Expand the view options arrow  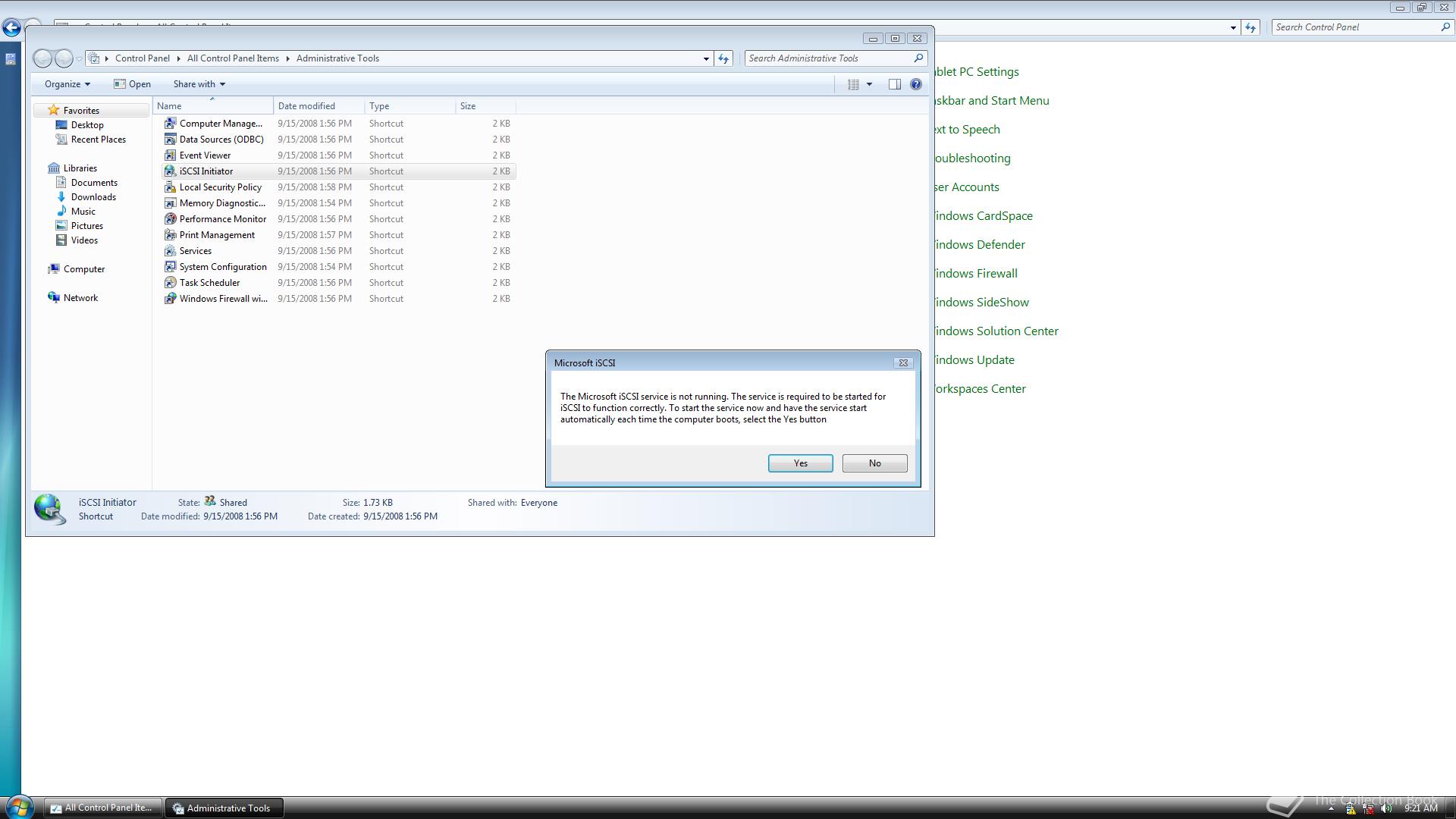[869, 84]
